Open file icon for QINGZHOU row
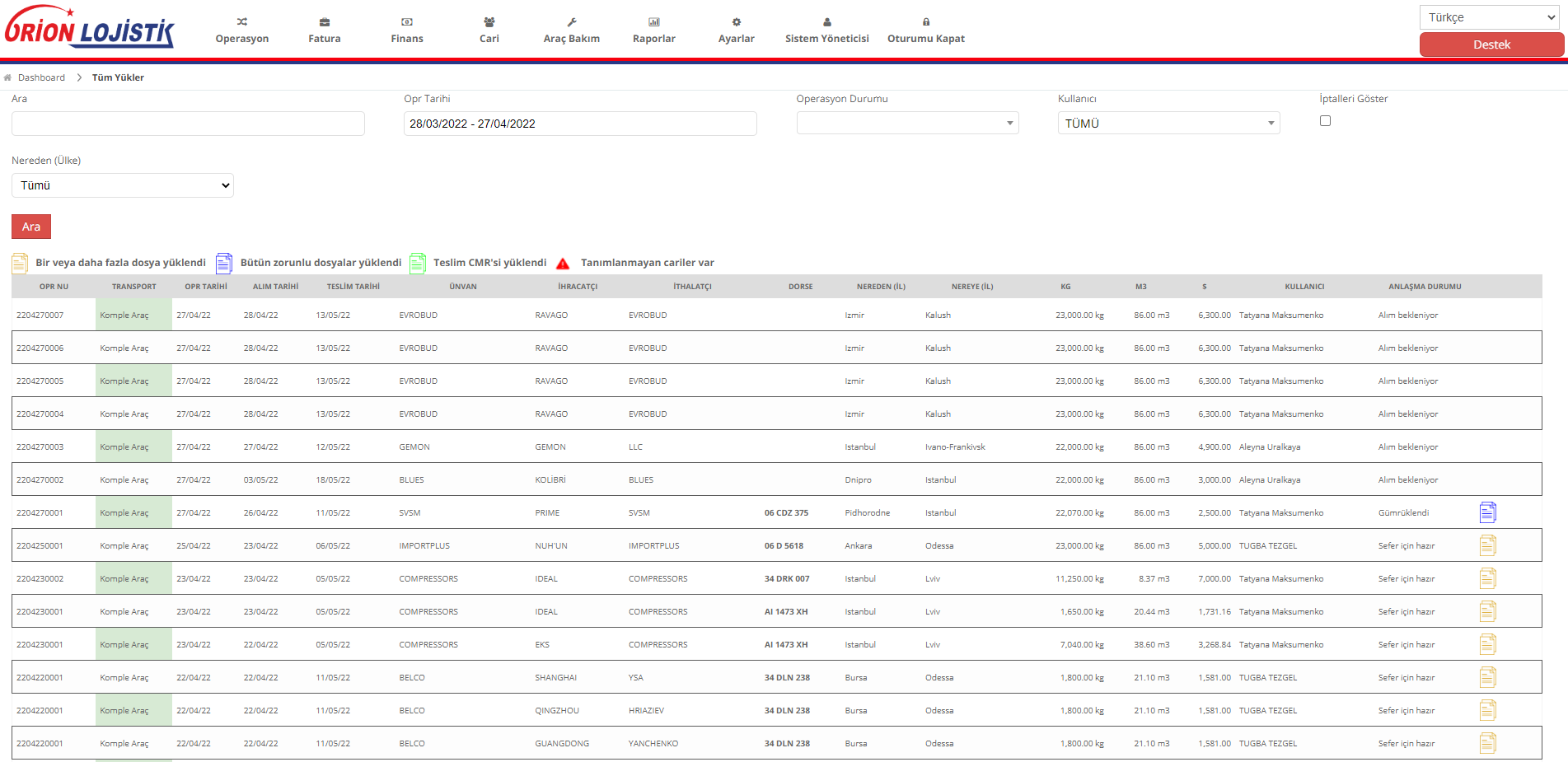This screenshot has height=762, width=1568. click(x=1487, y=710)
